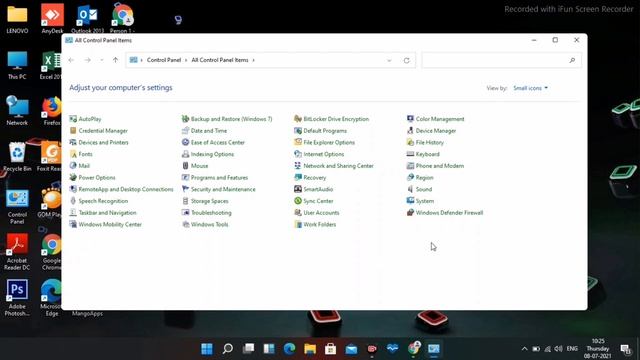Open the Taskbar and Navigation link
Image resolution: width=640 pixels, height=360 pixels.
(107, 213)
